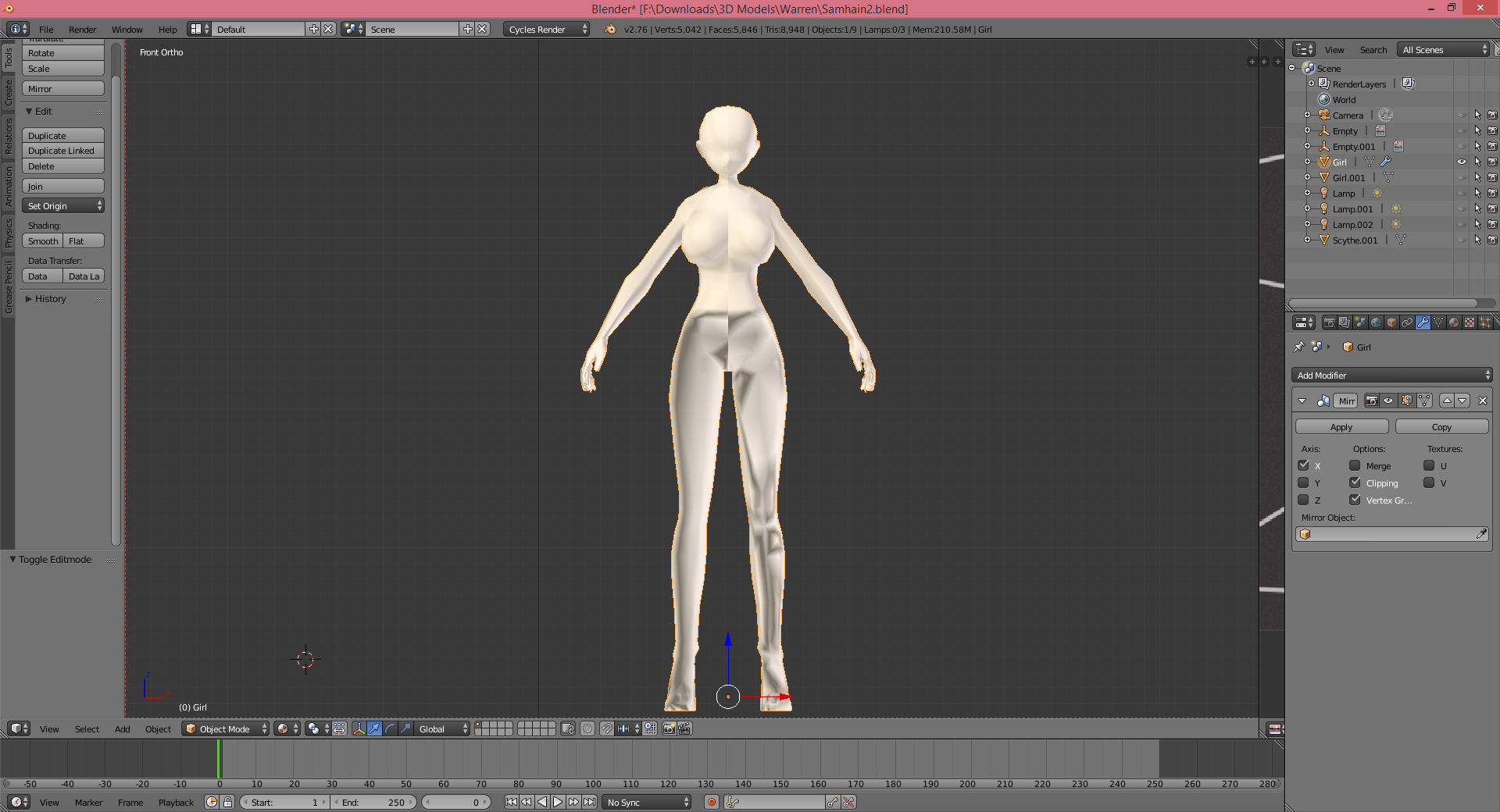Play the animation forward
This screenshot has height=812, width=1500.
pos(558,802)
